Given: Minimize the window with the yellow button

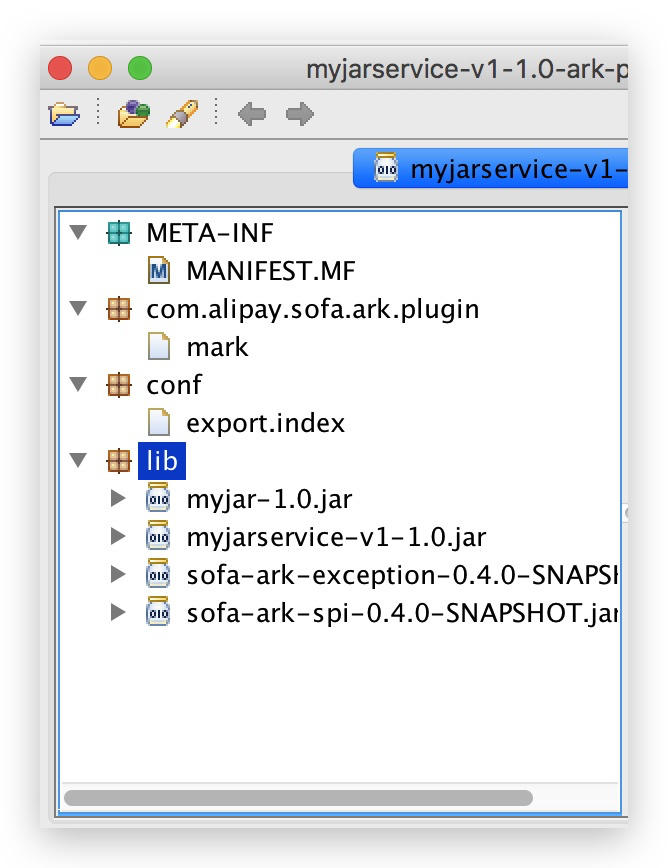Looking at the screenshot, I should click(100, 68).
